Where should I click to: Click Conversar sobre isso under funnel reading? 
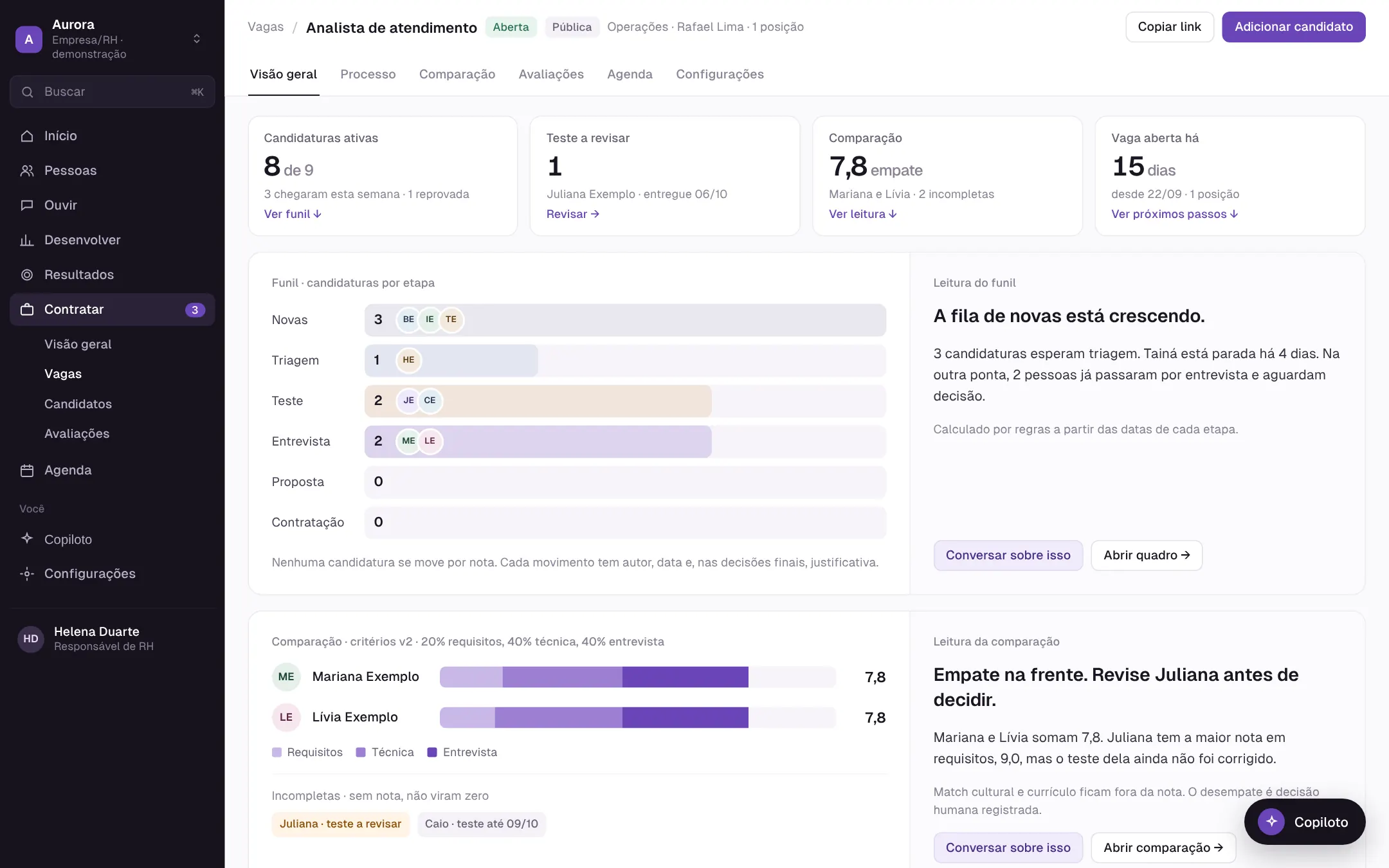(1008, 555)
